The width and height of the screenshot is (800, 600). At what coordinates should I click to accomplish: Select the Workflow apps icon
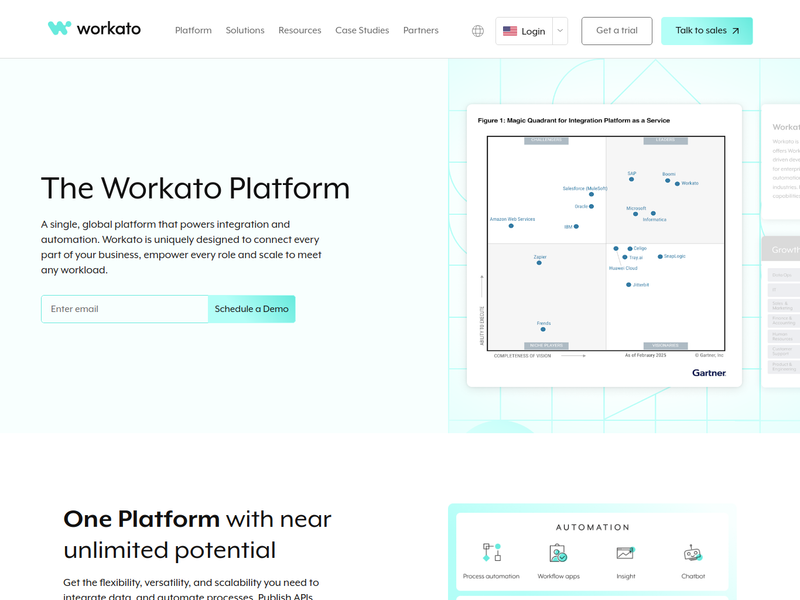[x=558, y=553]
